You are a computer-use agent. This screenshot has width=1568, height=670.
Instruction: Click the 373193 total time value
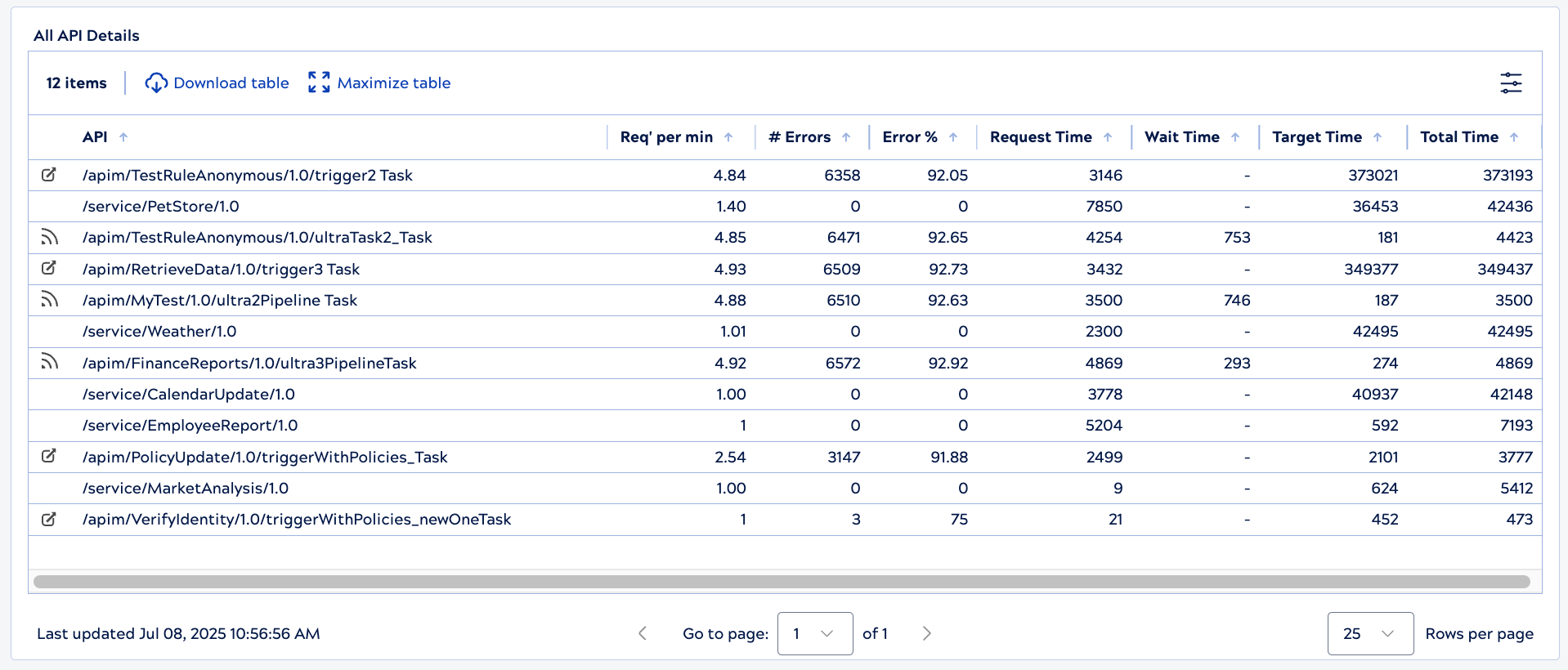coord(1508,175)
